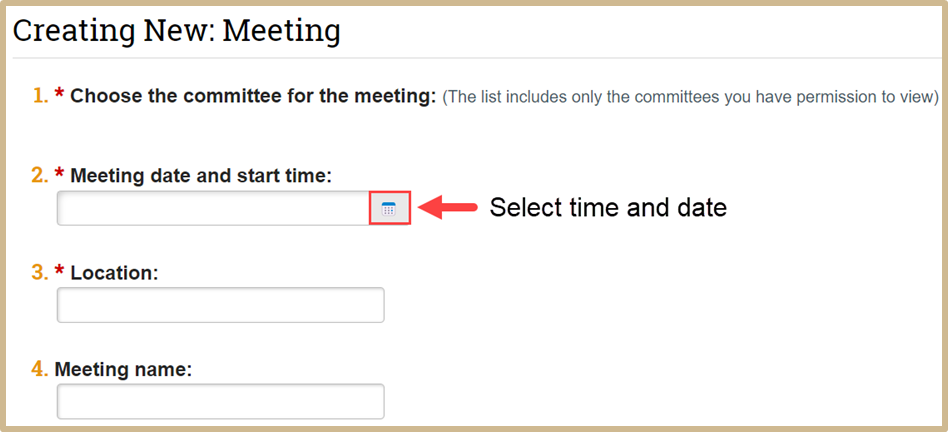Click the red asterisk beside Meeting date

[60, 176]
